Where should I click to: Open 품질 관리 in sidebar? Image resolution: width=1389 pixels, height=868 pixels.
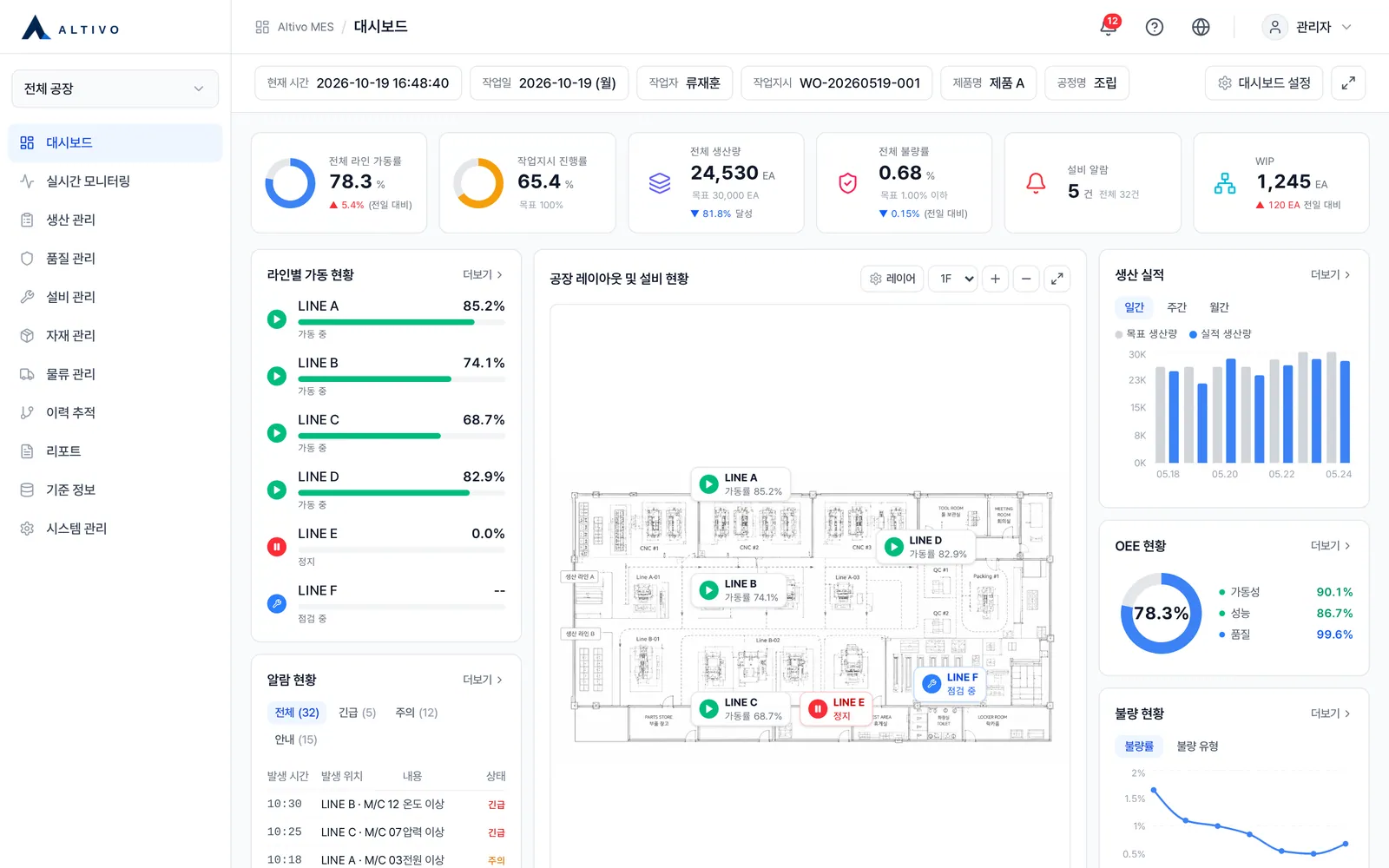[115, 258]
